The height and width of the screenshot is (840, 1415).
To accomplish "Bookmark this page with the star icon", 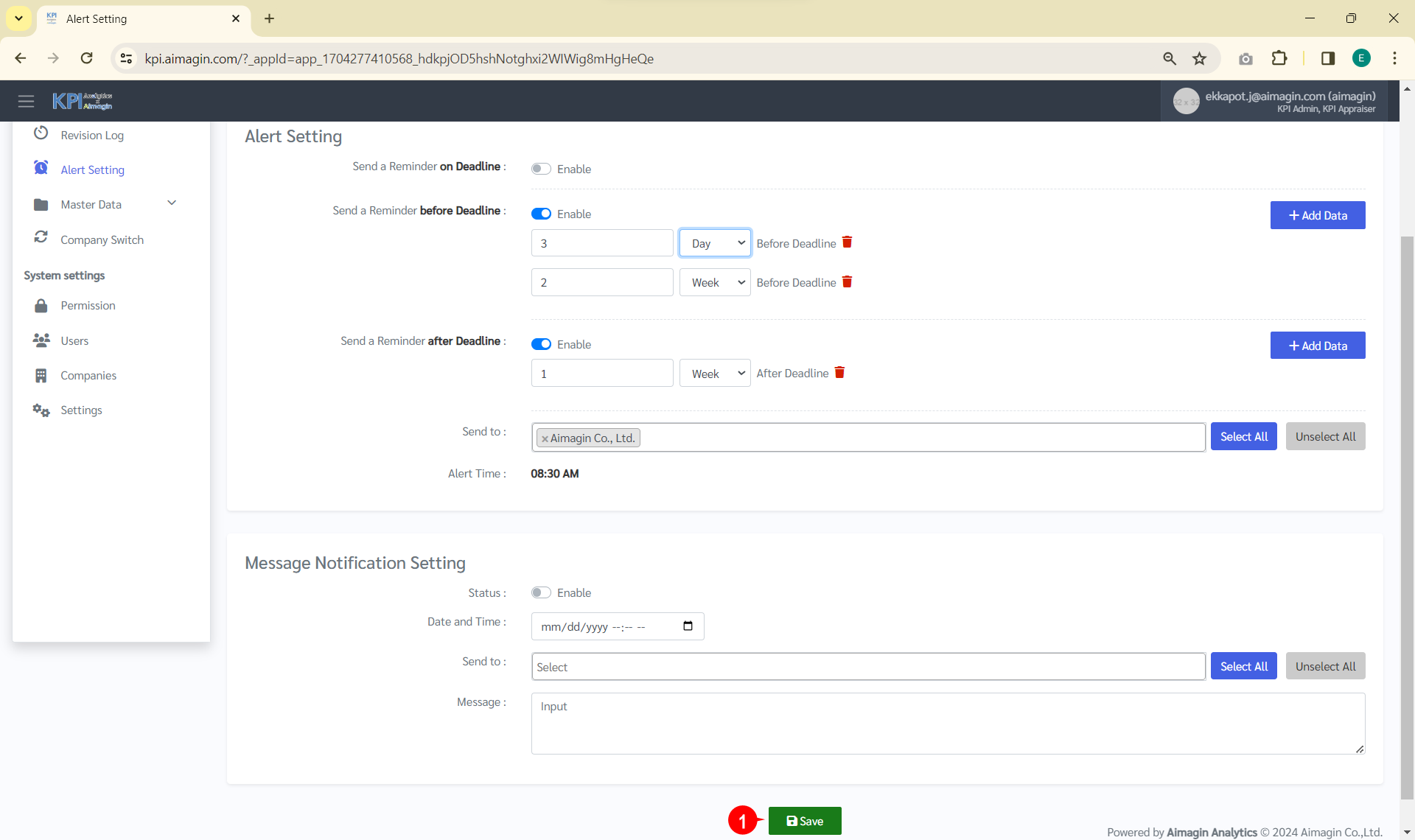I will coord(1199,58).
